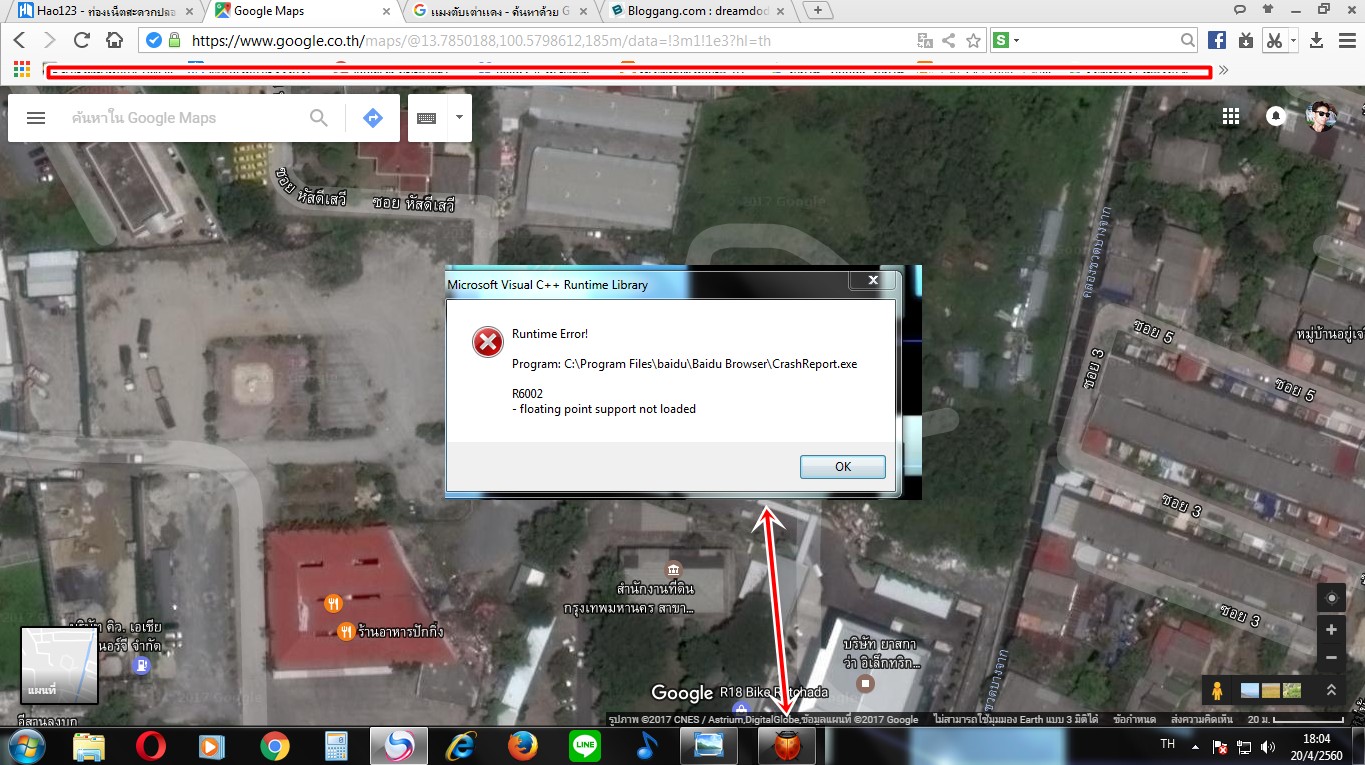Open the Google Maps hamburger menu
Image resolution: width=1365 pixels, height=765 pixels.
point(36,118)
